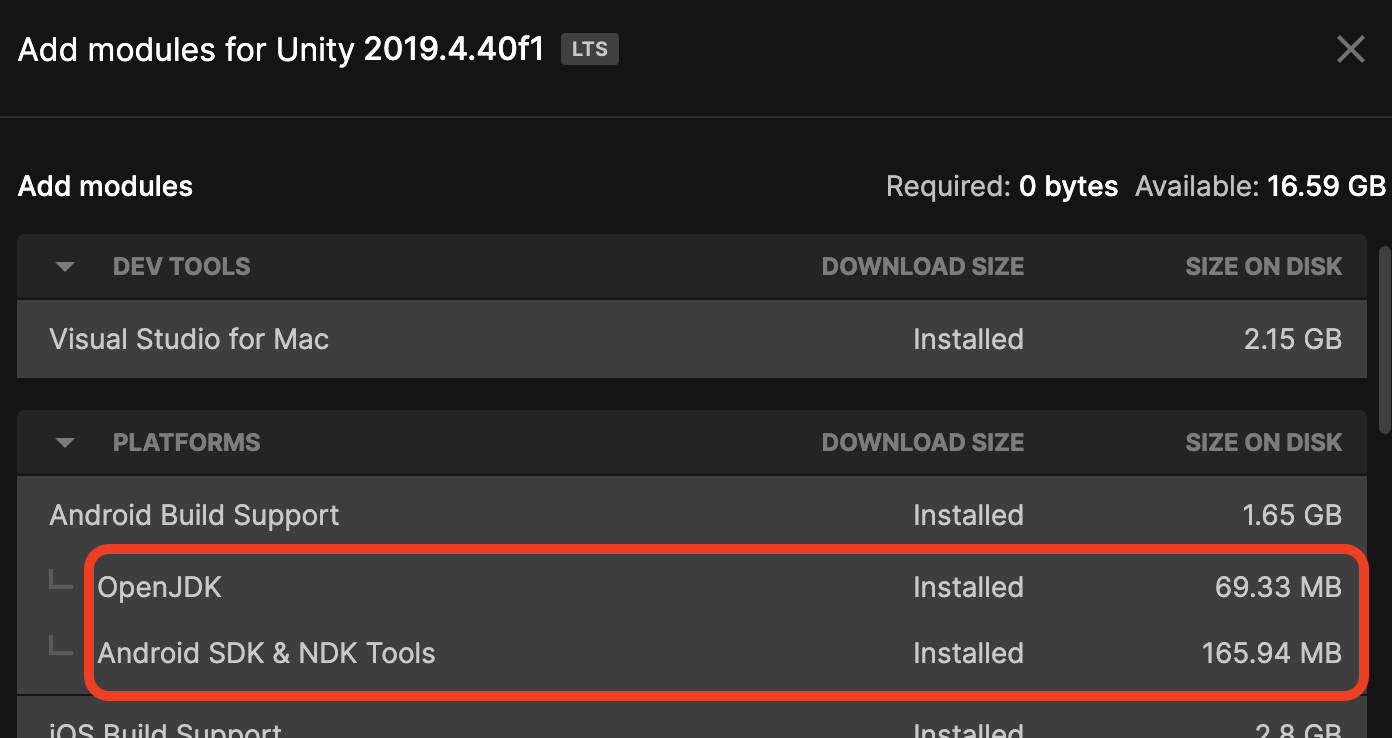
Task: Click the Installed status of OpenJDK
Action: tap(968, 587)
